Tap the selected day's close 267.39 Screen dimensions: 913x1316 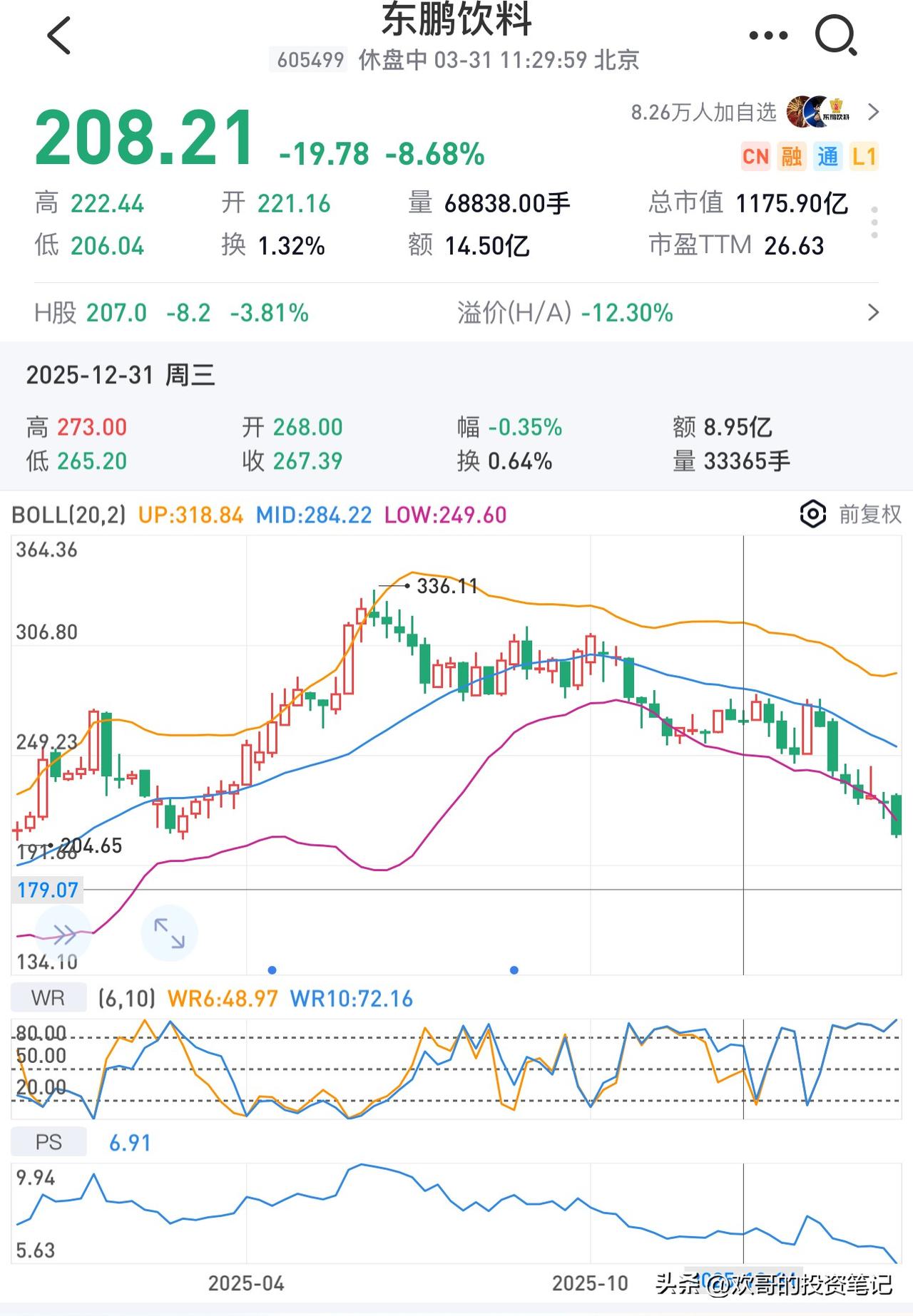click(307, 461)
